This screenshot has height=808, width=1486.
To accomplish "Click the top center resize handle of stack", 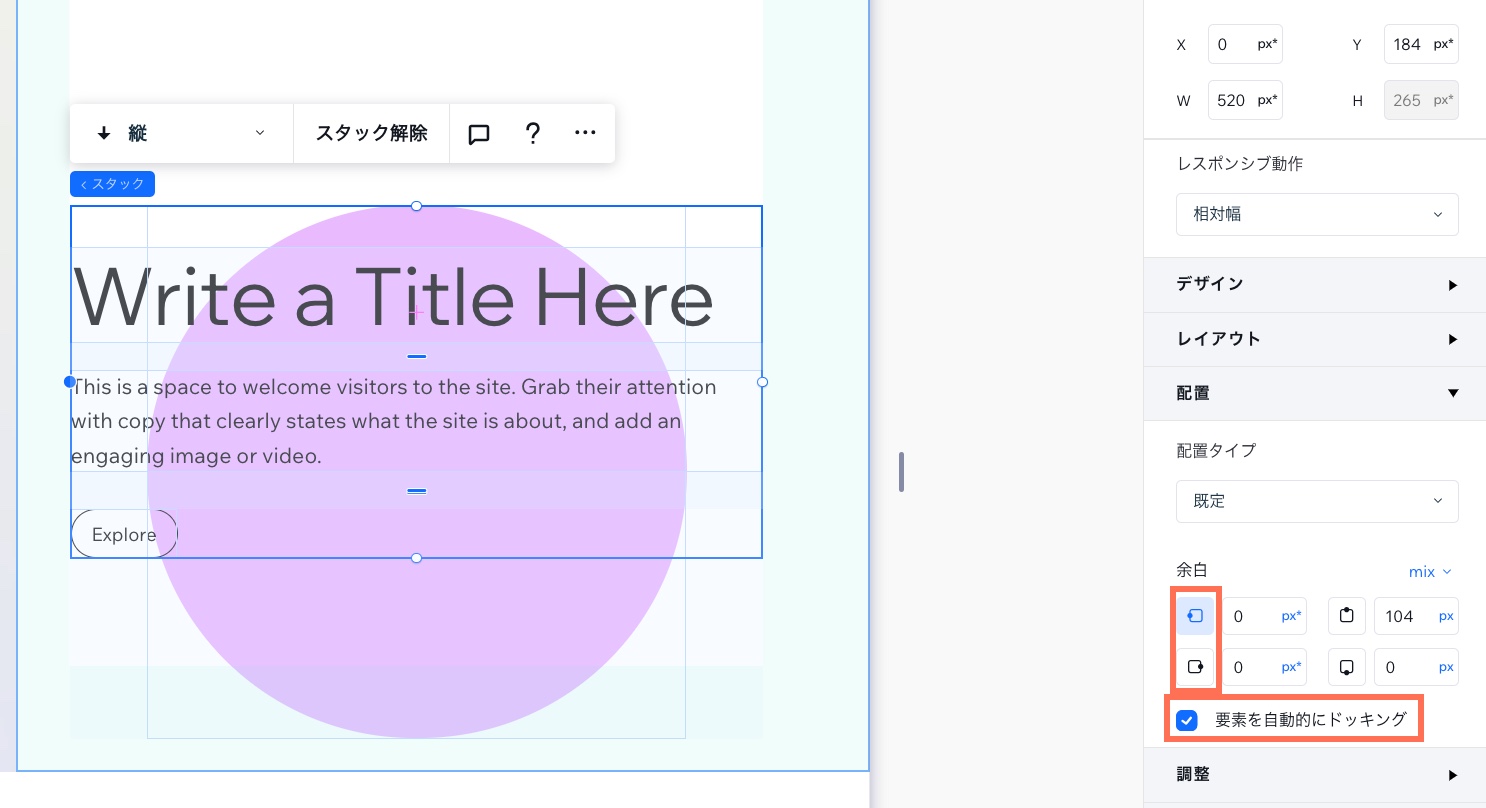I will point(416,206).
